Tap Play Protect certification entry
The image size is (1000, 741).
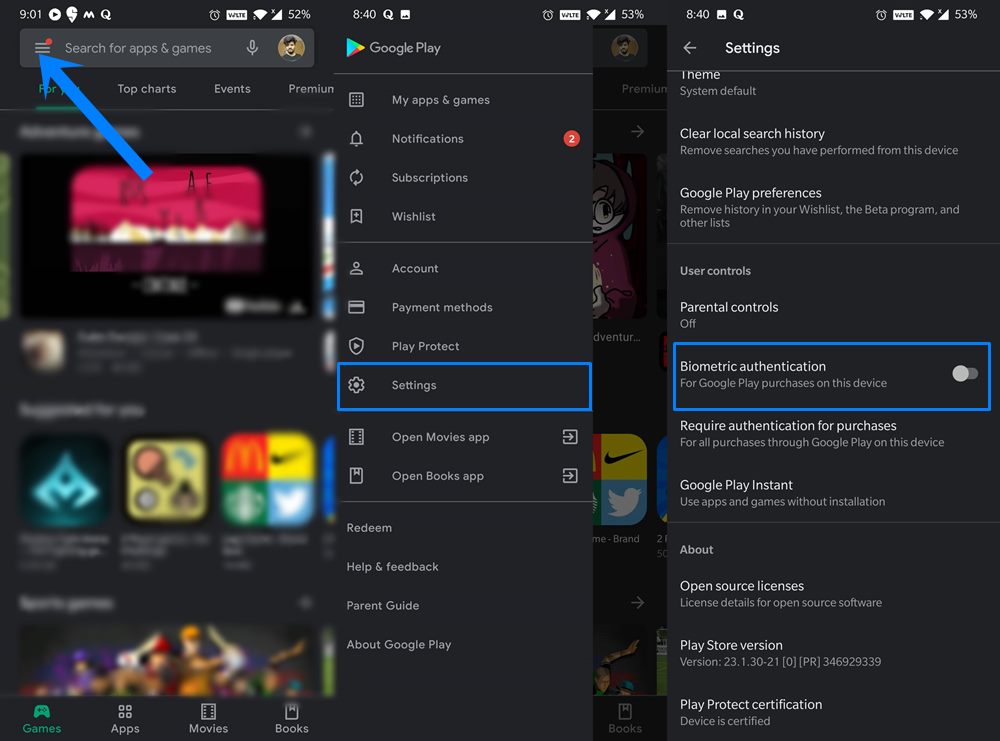pos(833,712)
